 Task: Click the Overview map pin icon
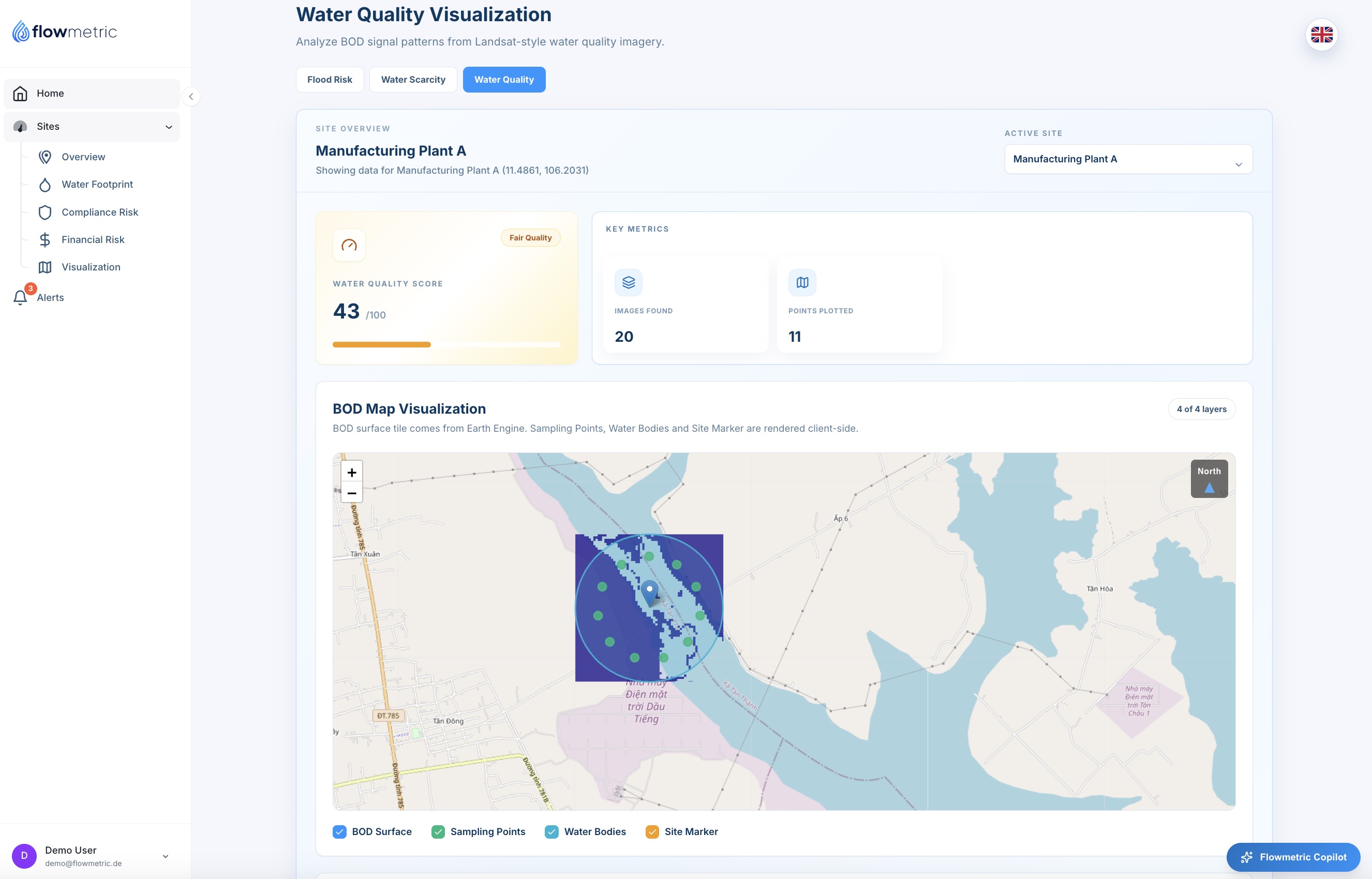[x=45, y=157]
